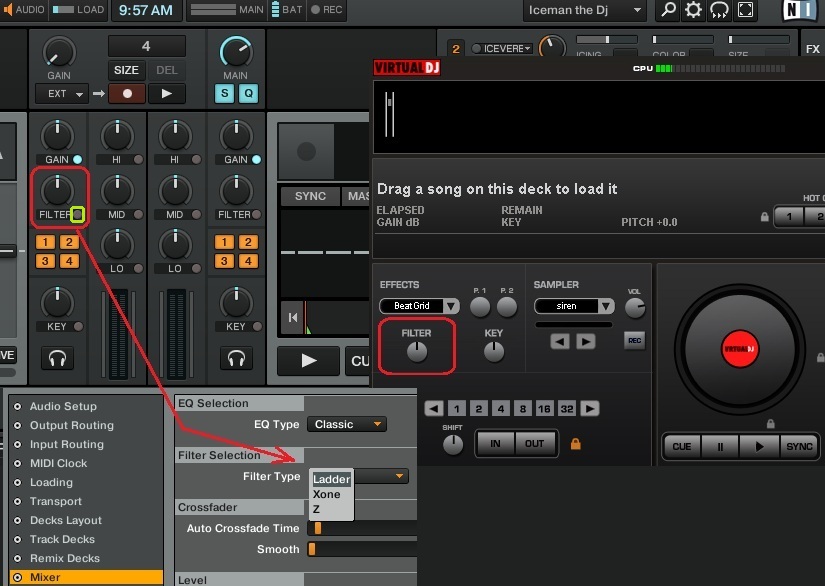
Task: Toggle headphone cue on left channel
Action: click(x=57, y=358)
